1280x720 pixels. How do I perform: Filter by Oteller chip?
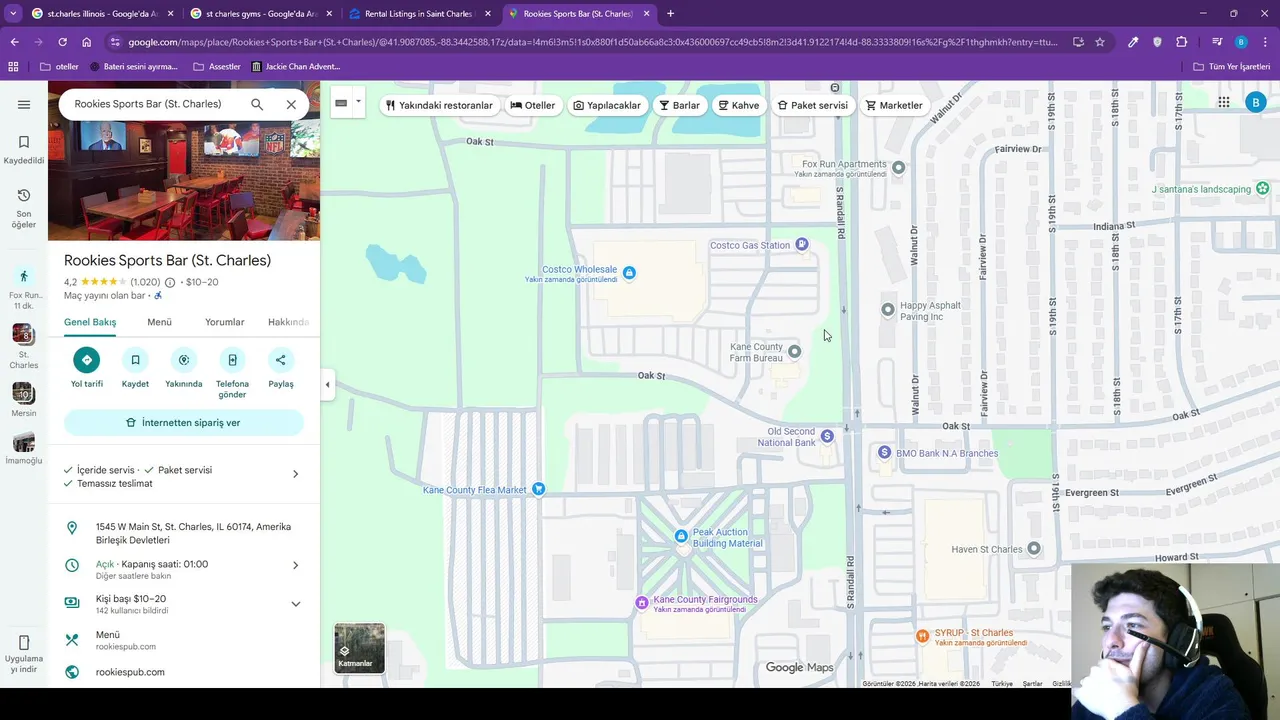coord(533,105)
